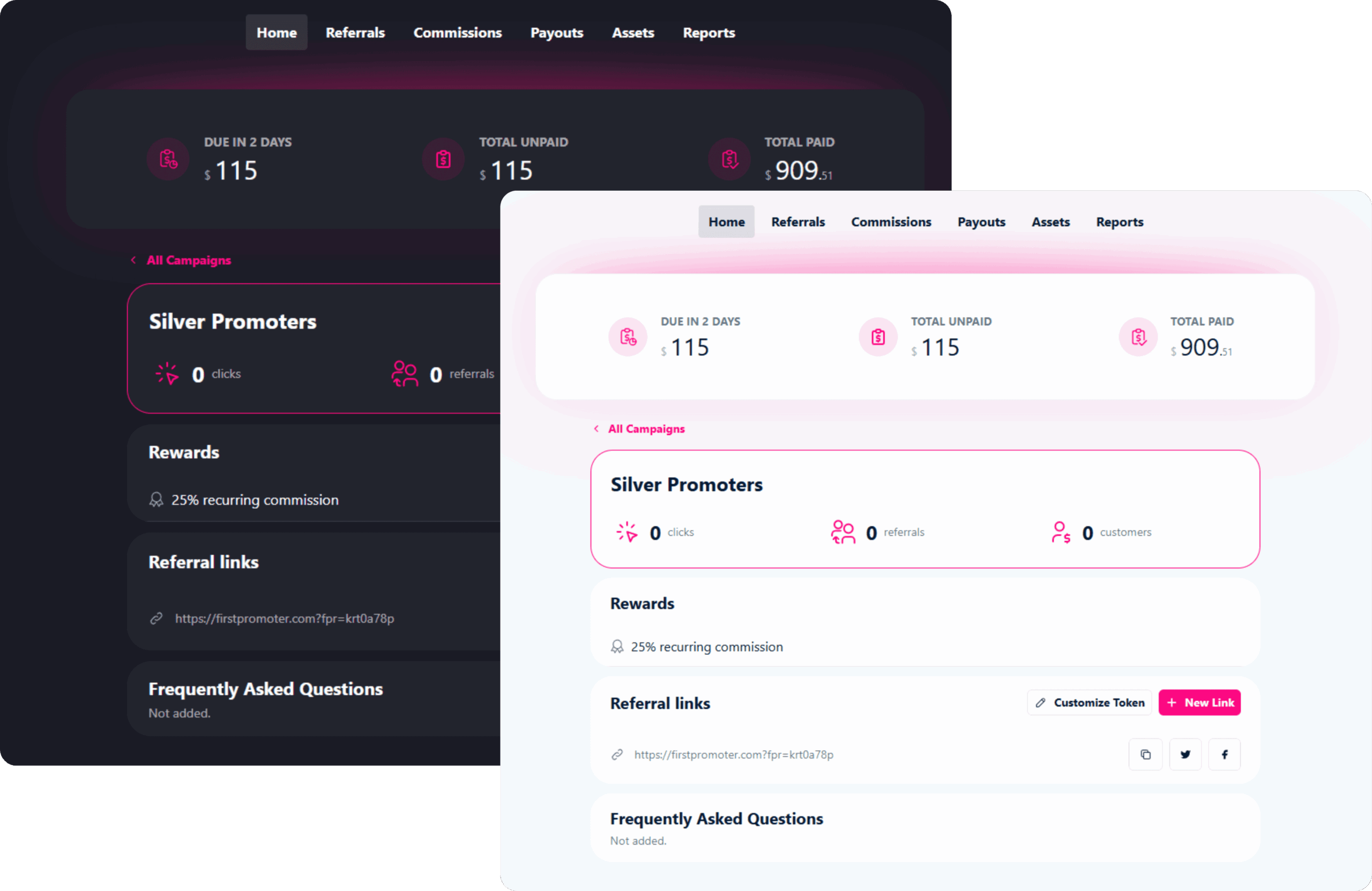Click the customers person-dollar icon

pos(1061,532)
